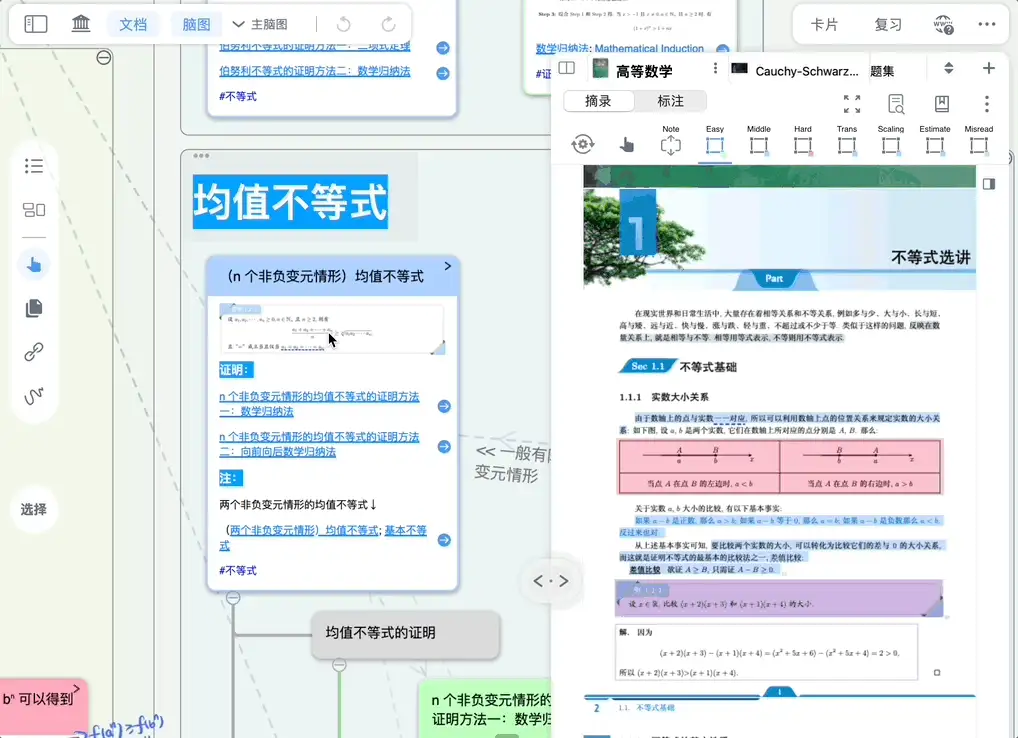Open the top-right more options menu
Viewport: 1018px width, 738px height.
pyautogui.click(x=987, y=24)
